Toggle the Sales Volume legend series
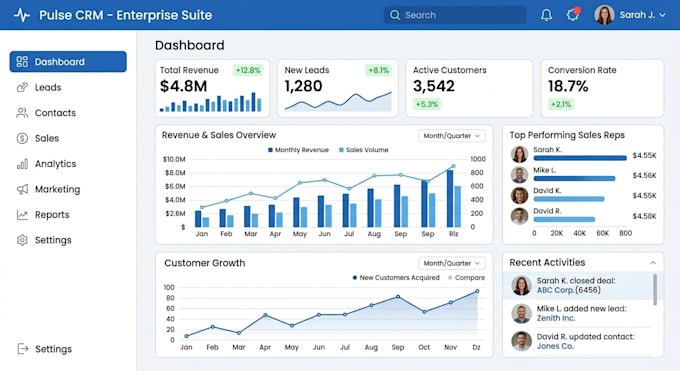 tap(363, 150)
